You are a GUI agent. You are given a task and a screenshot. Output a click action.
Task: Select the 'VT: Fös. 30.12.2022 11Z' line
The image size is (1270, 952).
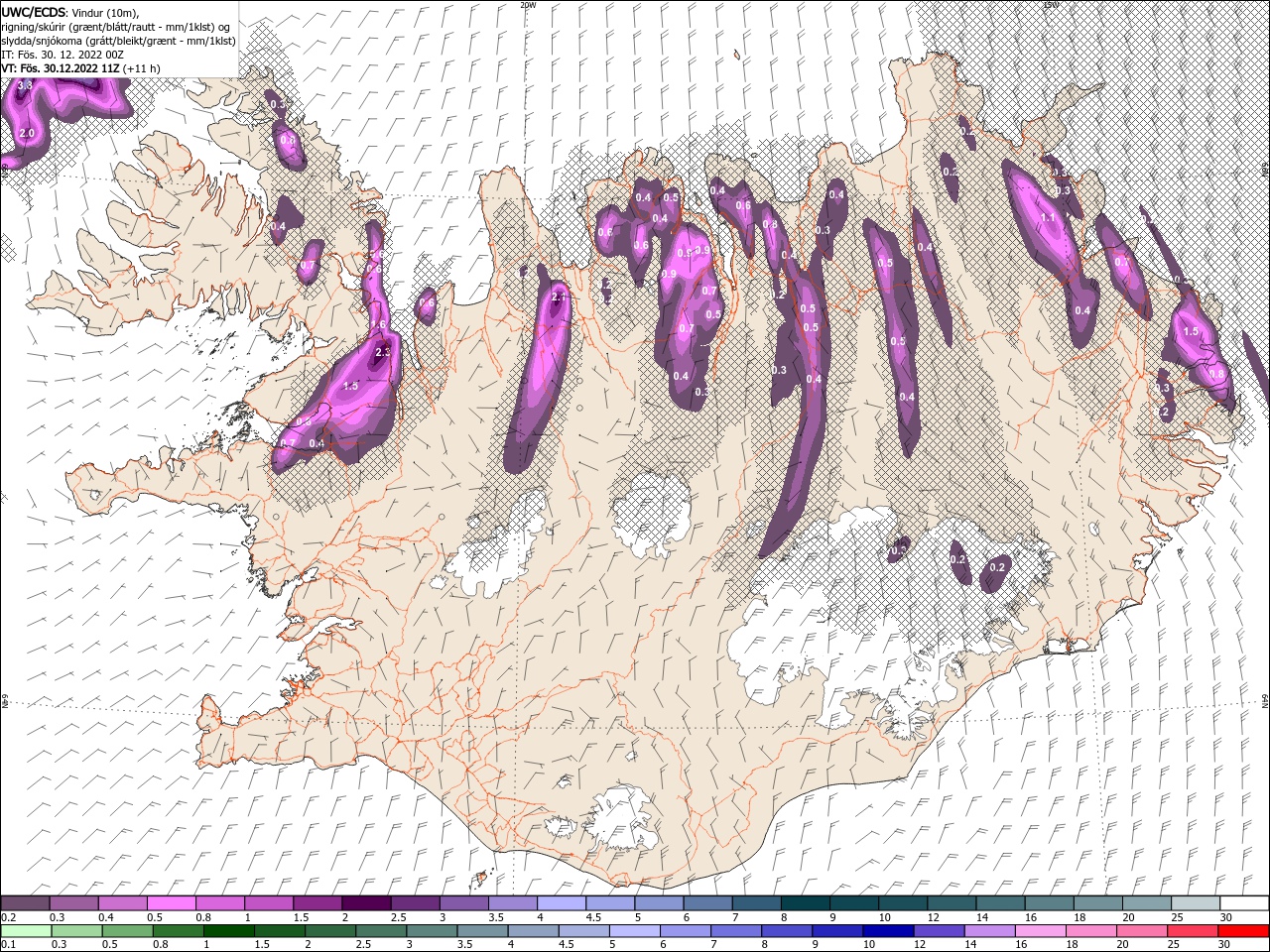tap(61, 67)
